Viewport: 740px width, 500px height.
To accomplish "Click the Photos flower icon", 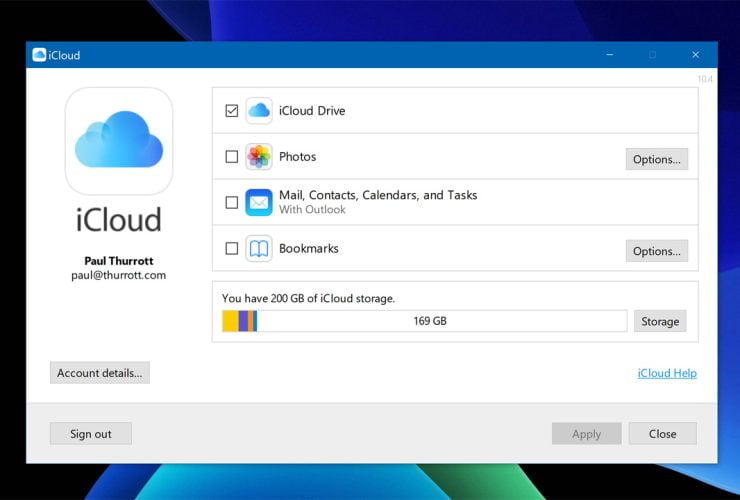I will 259,156.
